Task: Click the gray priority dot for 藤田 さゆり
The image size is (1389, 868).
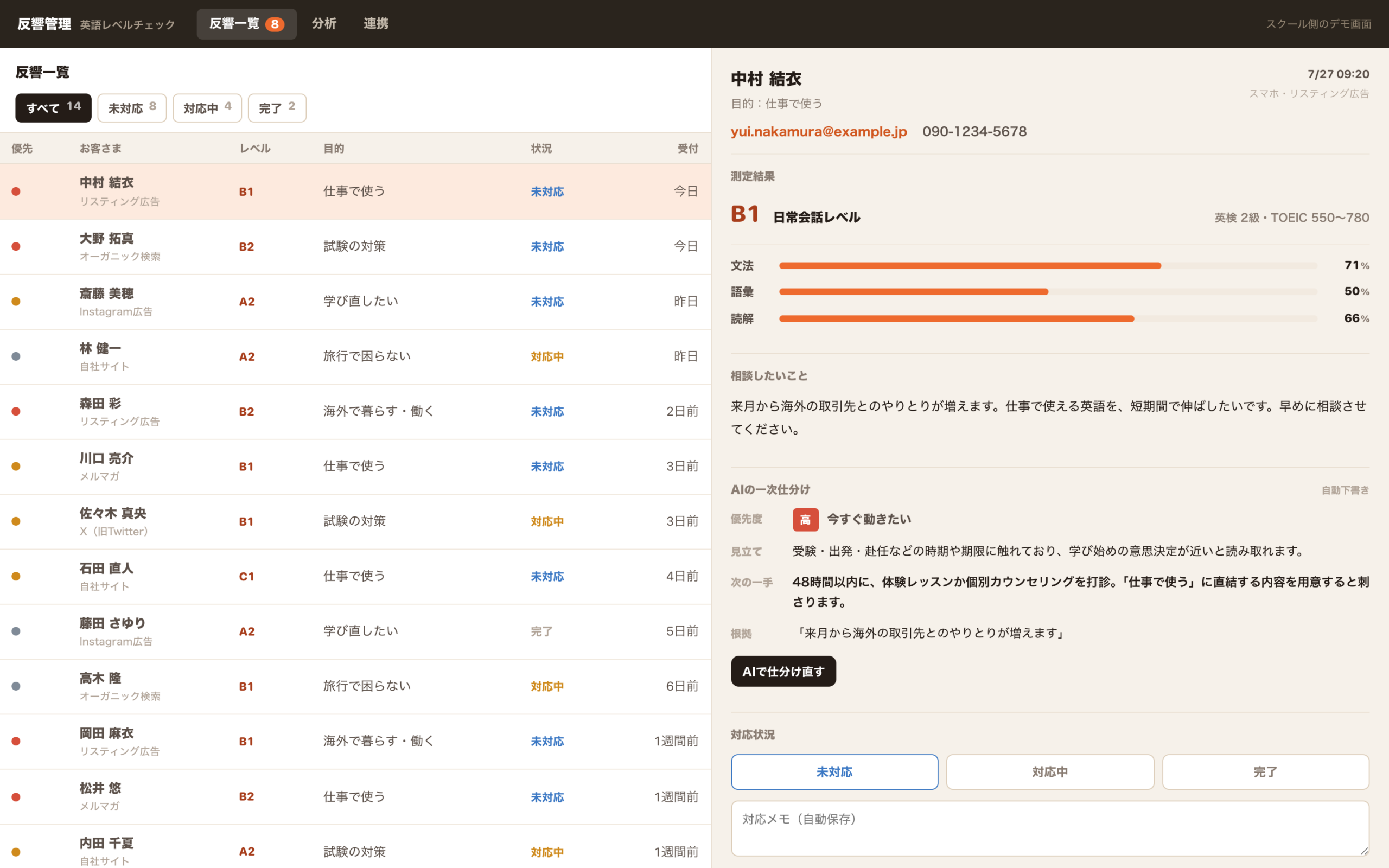Action: click(16, 631)
